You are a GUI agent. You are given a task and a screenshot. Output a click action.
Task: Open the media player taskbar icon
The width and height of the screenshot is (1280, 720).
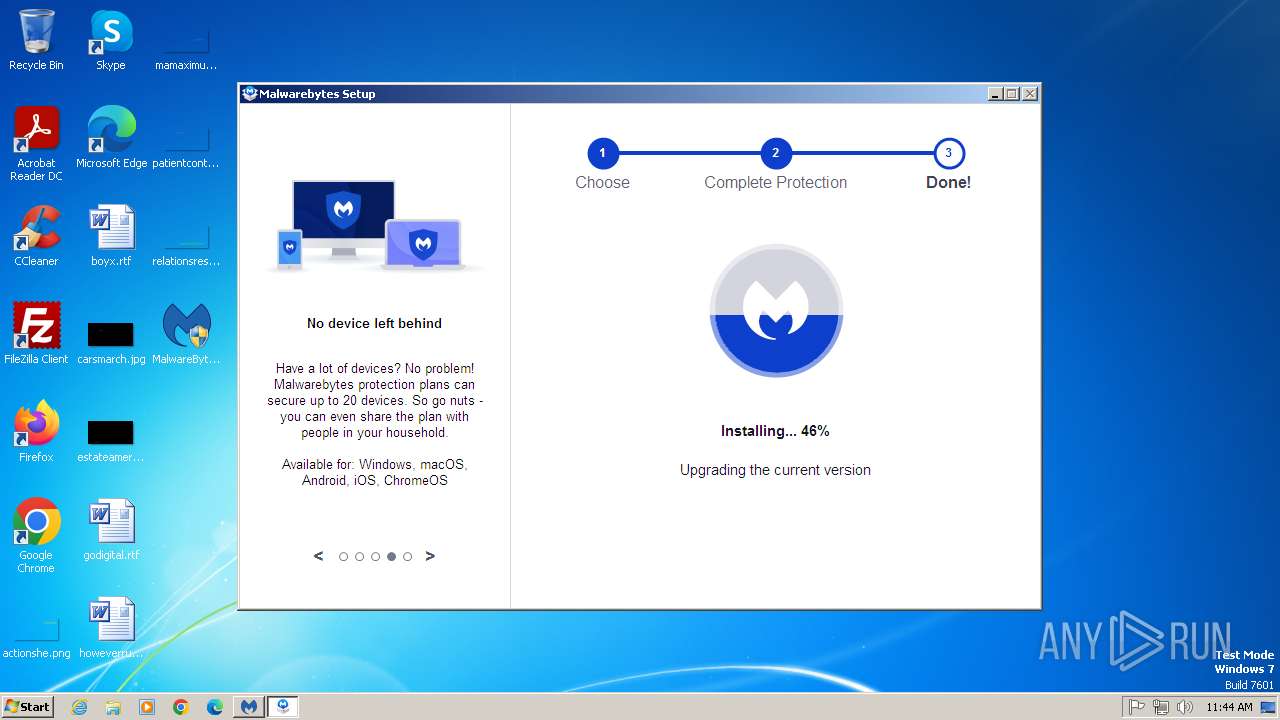[x=147, y=707]
